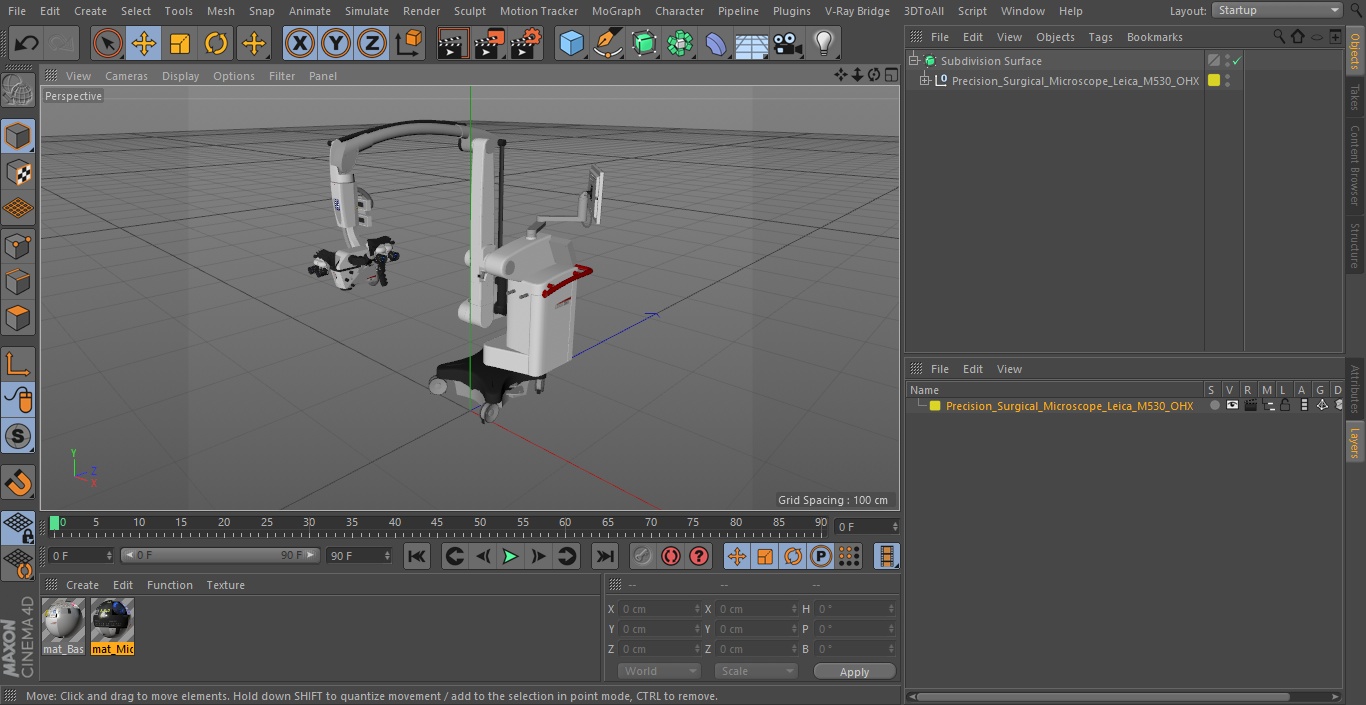
Task: Select the mat_Bas material thumbnail
Action: tap(64, 627)
